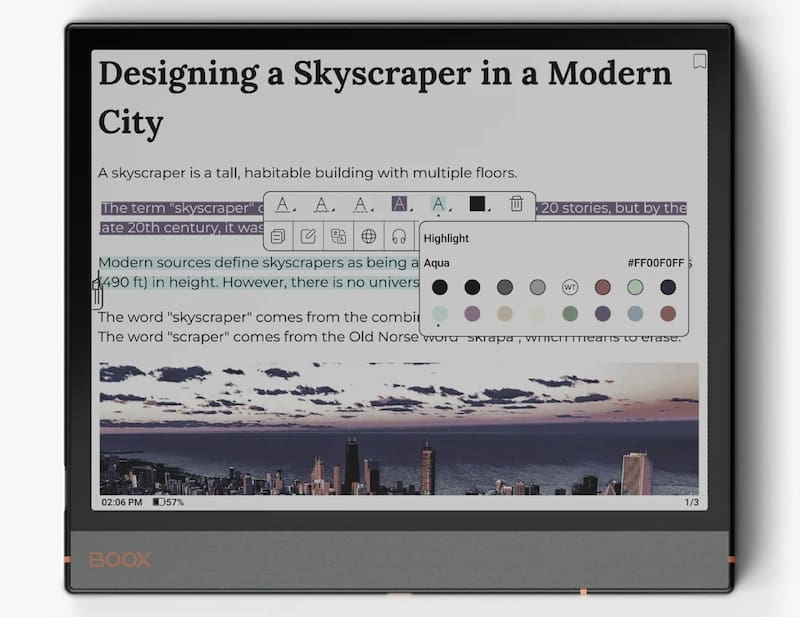Apply the solid underline annotation style
The width and height of the screenshot is (800, 617).
click(283, 204)
